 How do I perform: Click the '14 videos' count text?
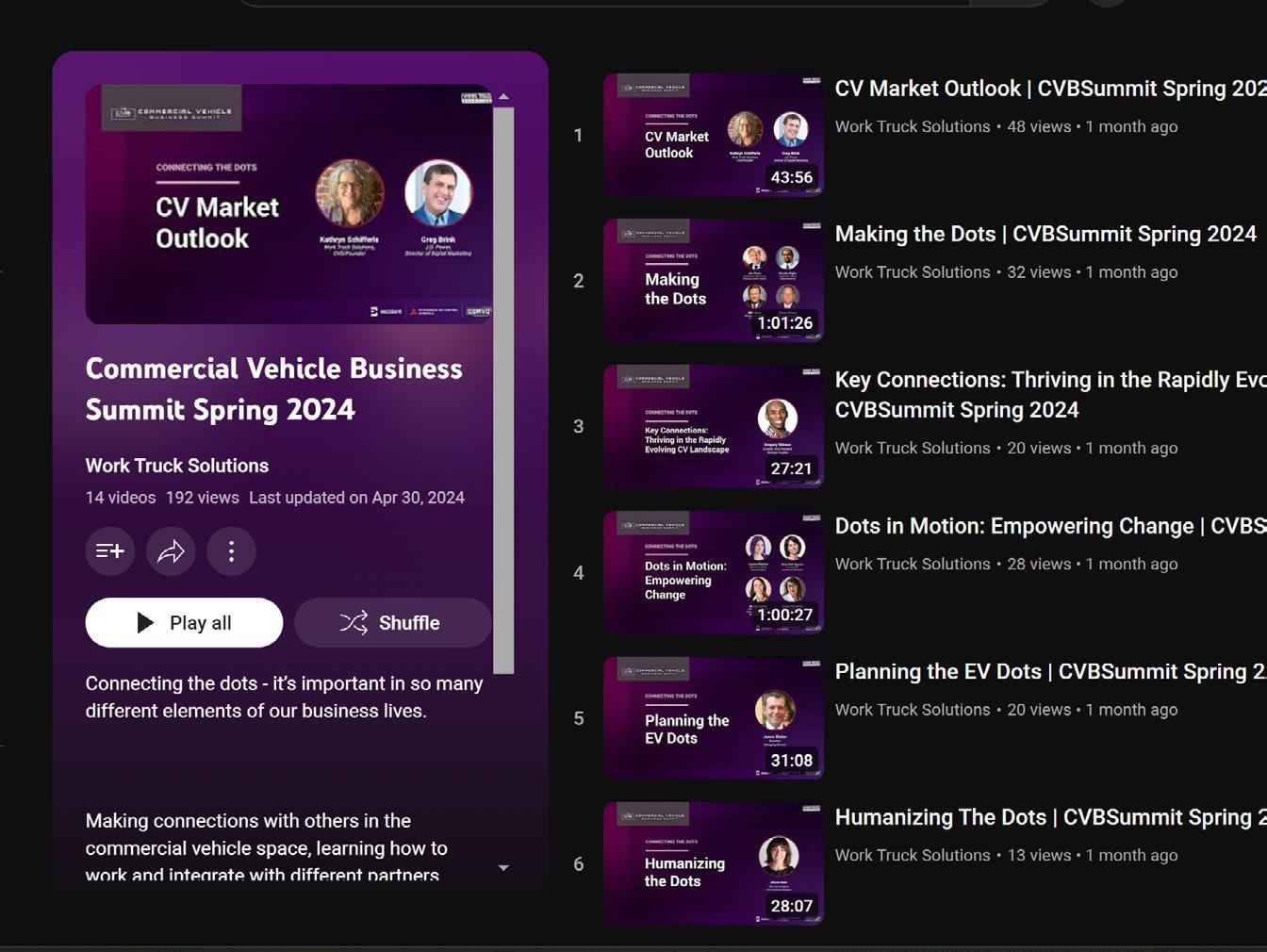tap(121, 498)
